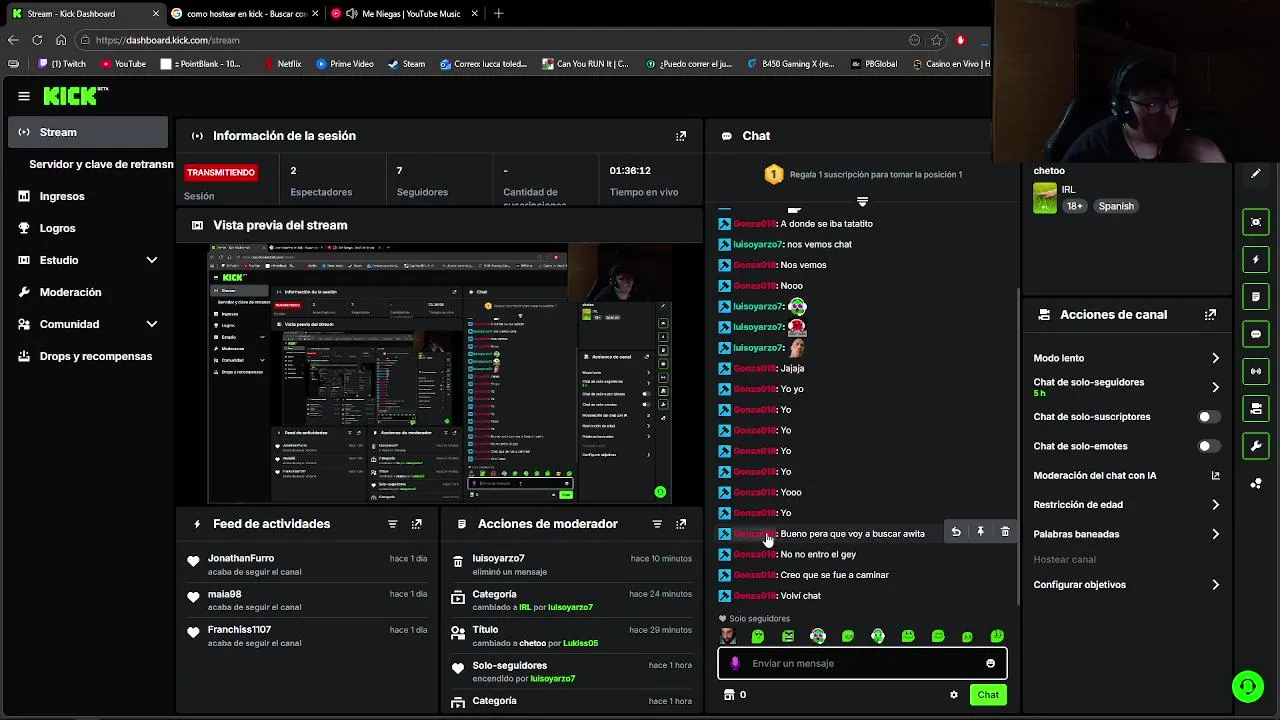Toggle Chat de solo-suscriptores switch
This screenshot has width=1280, height=720.
[x=1209, y=417]
